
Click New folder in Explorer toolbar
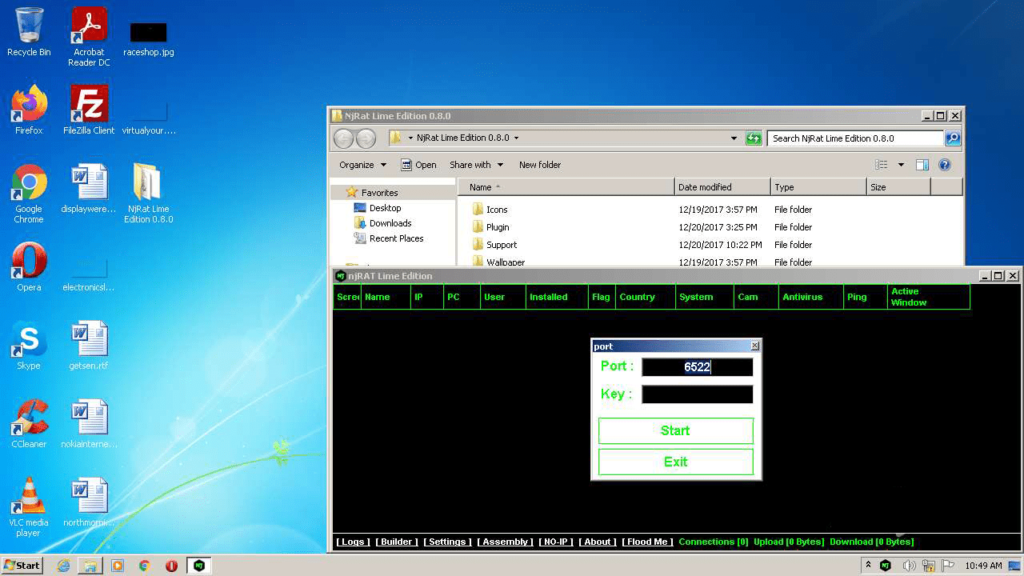(539, 165)
